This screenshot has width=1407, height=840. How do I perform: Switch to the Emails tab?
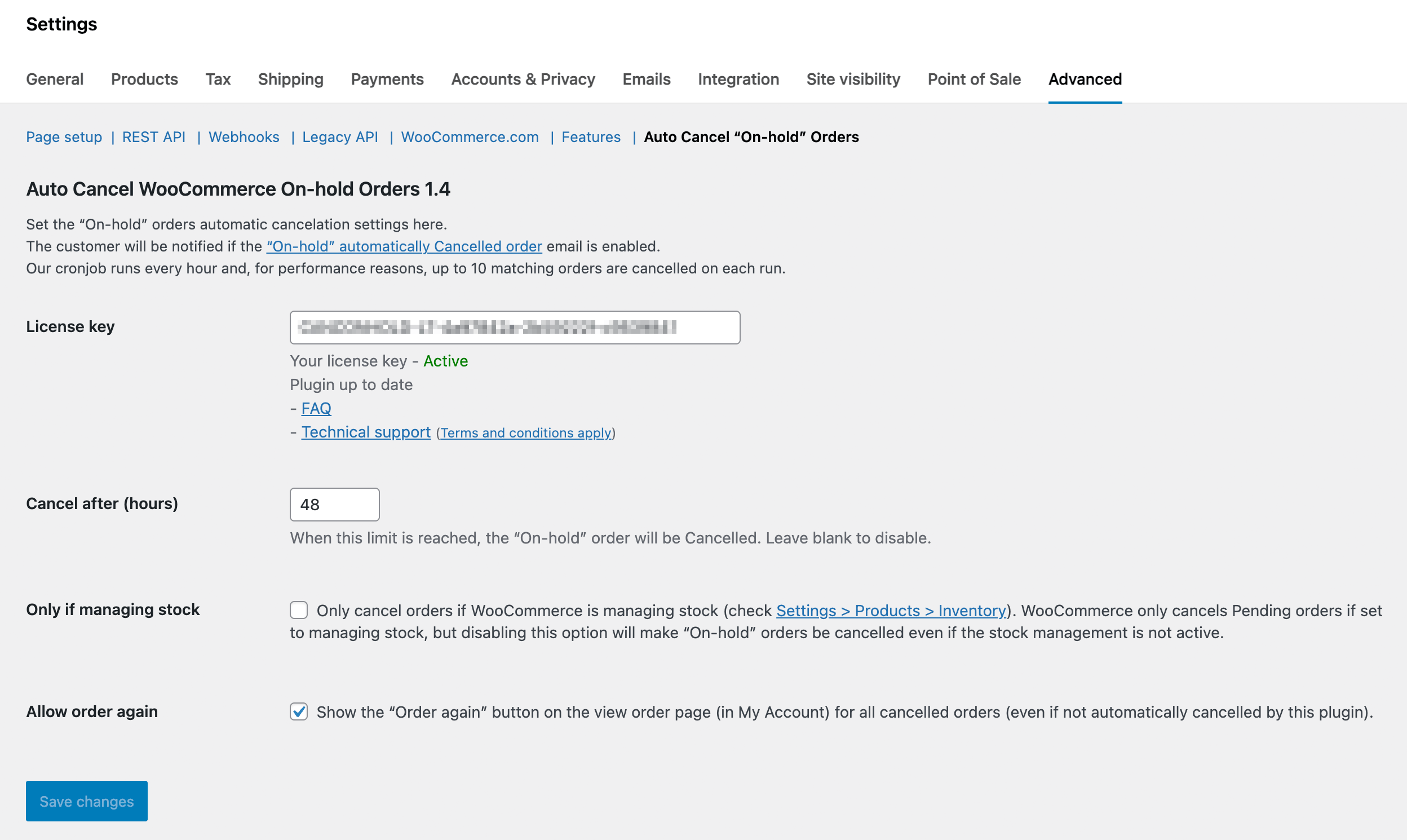tap(647, 79)
